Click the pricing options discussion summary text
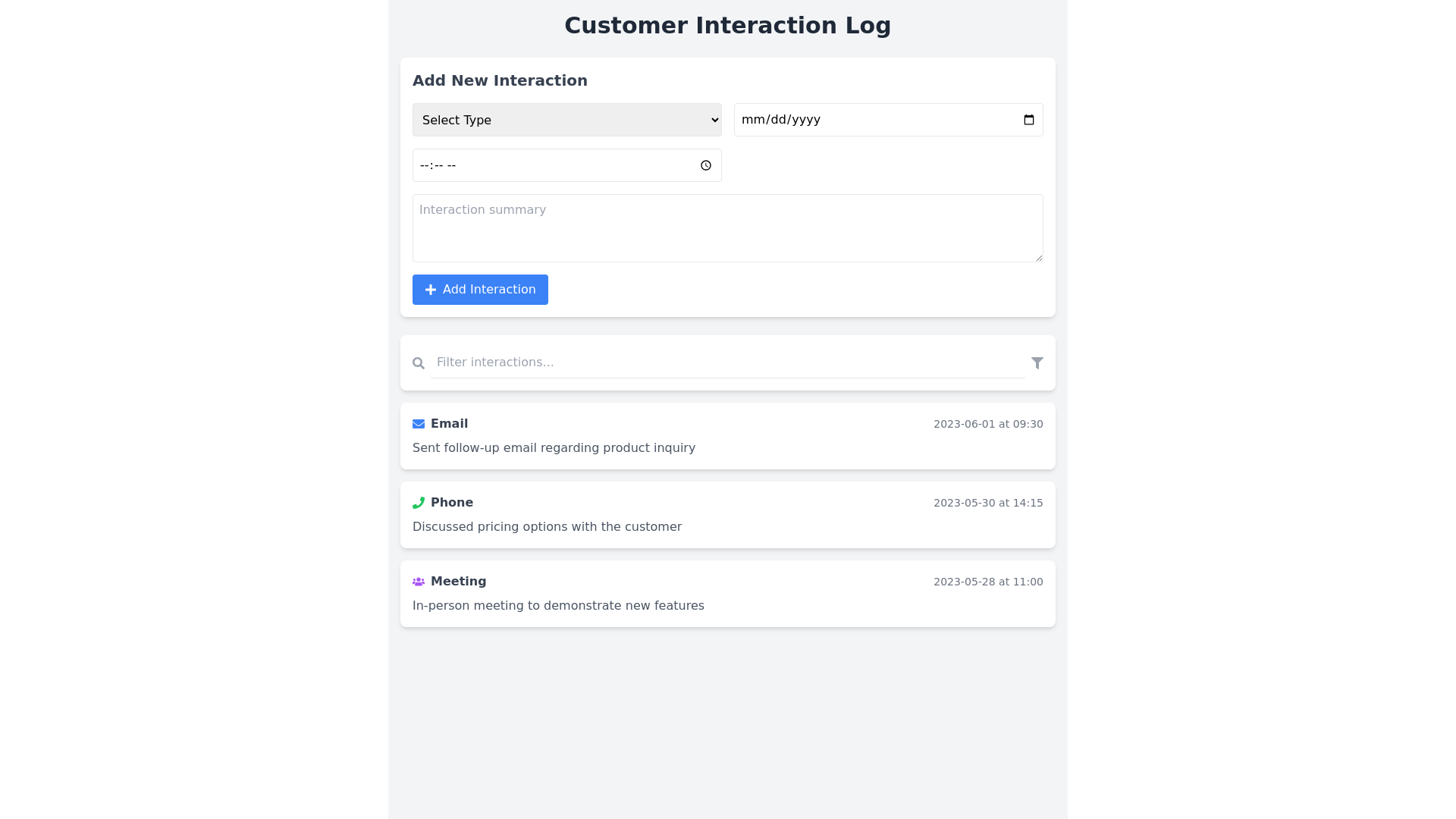Image resolution: width=1456 pixels, height=819 pixels. pyautogui.click(x=547, y=527)
